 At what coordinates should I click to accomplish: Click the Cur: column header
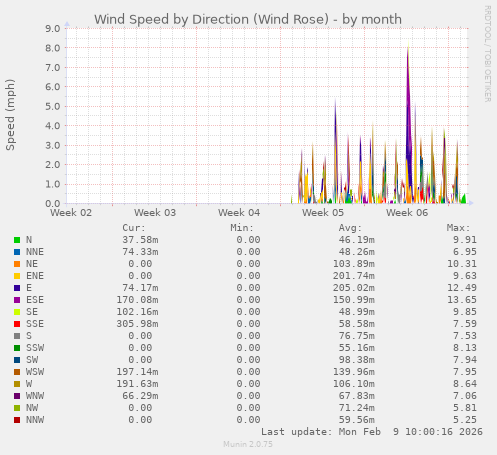(x=134, y=228)
